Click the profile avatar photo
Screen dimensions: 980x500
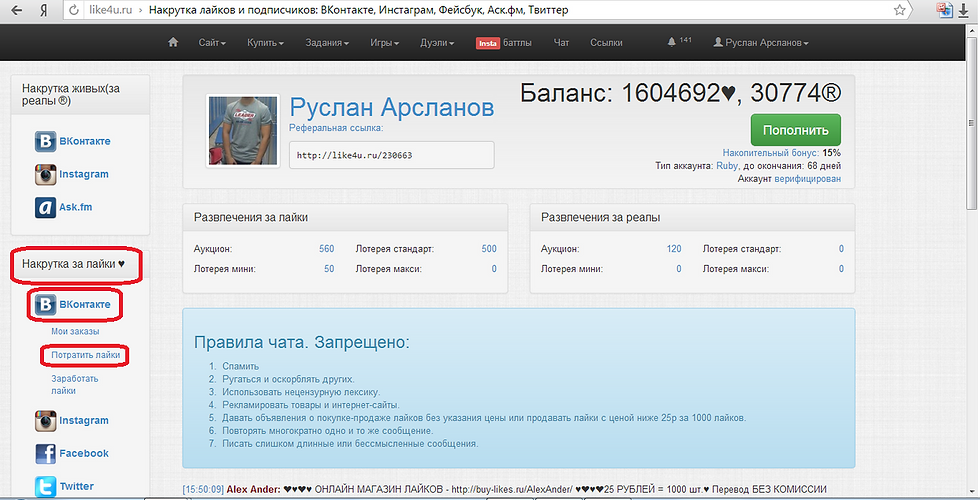(x=242, y=131)
